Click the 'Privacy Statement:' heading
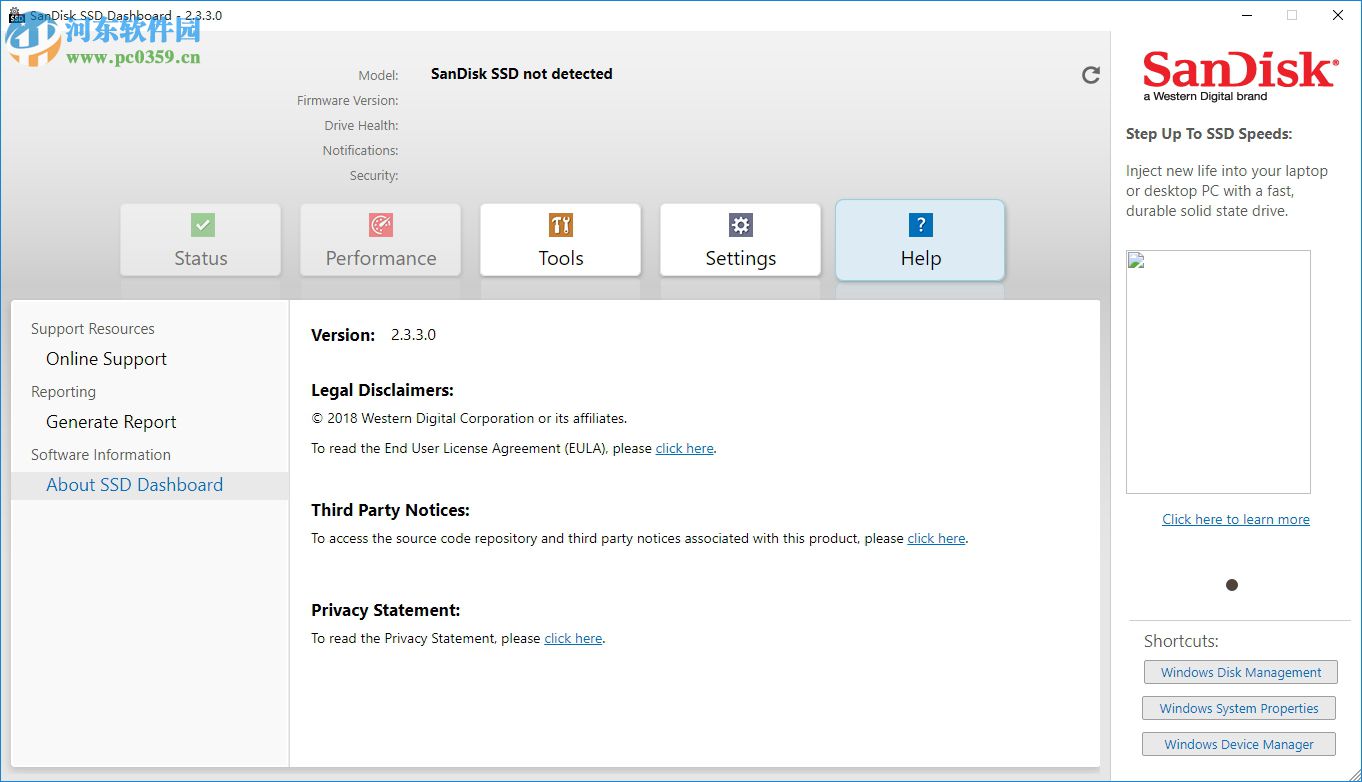This screenshot has height=782, width=1362. pos(386,610)
